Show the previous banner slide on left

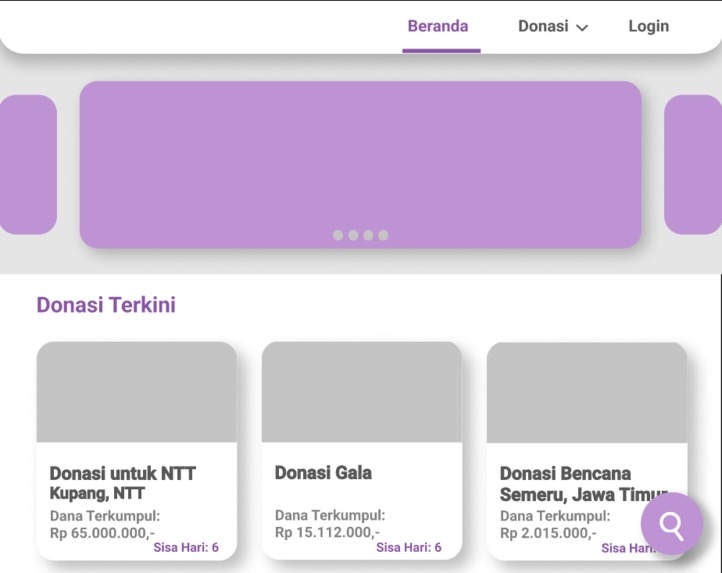click(x=28, y=164)
